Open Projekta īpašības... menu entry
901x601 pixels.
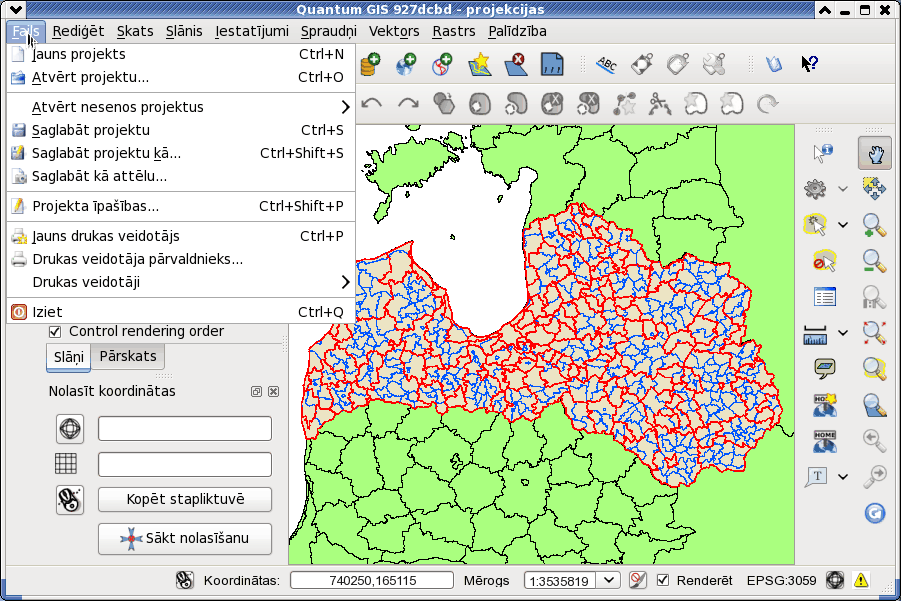[x=181, y=206]
